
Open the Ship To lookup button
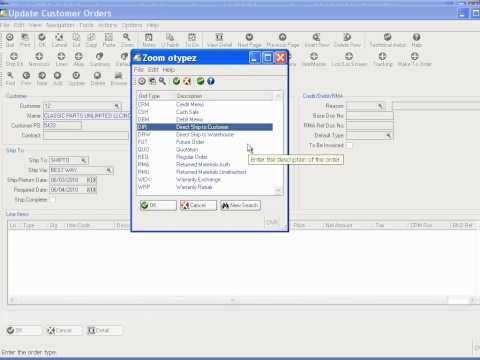(84, 160)
